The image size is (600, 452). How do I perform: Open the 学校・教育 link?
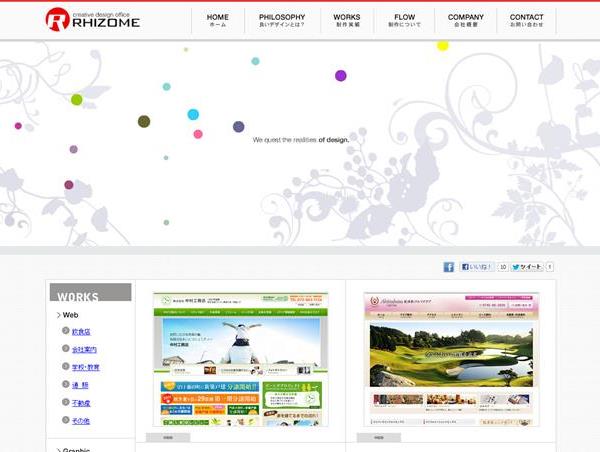coord(86,367)
